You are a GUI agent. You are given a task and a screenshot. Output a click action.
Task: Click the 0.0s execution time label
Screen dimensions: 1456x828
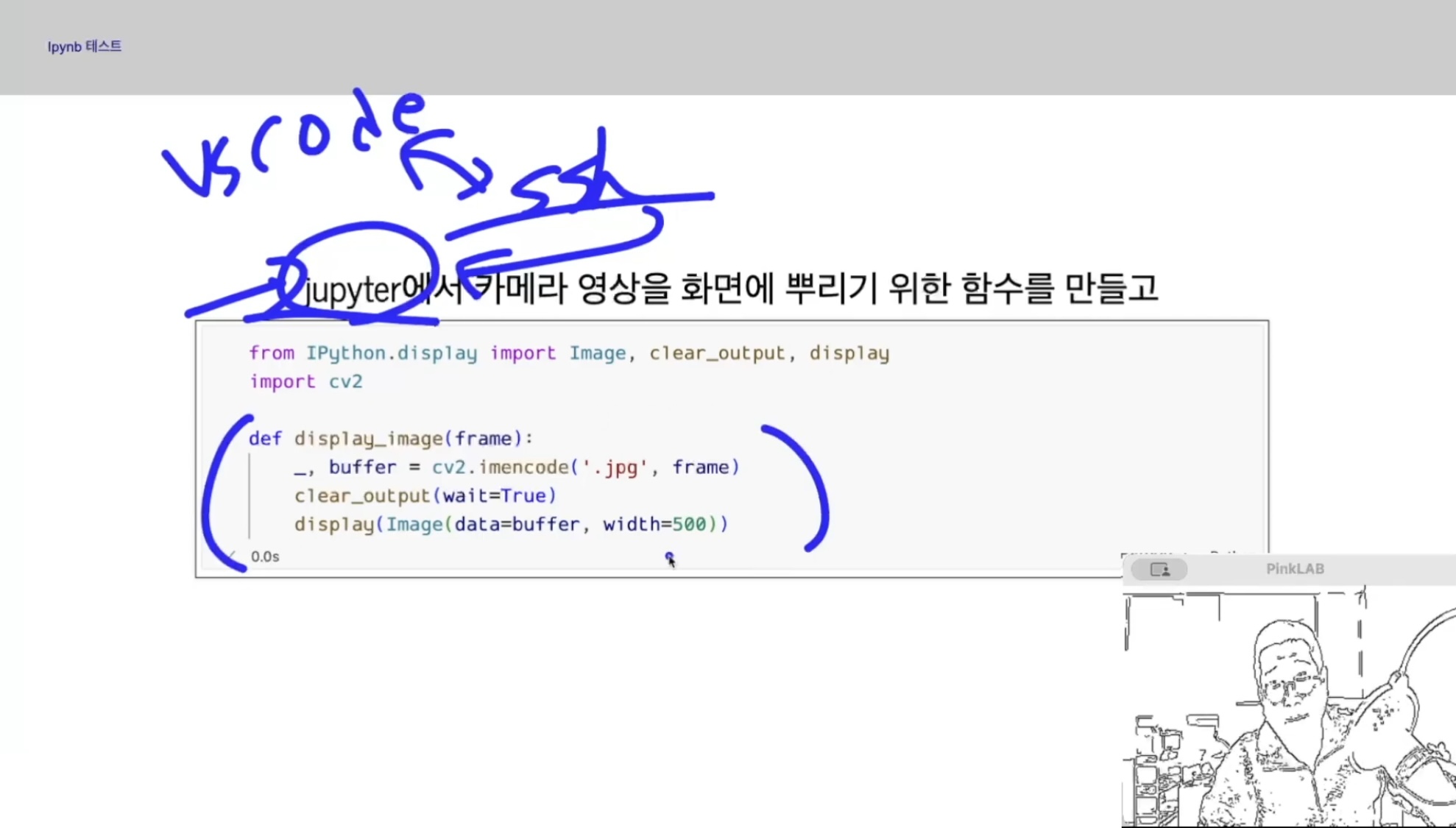[265, 556]
